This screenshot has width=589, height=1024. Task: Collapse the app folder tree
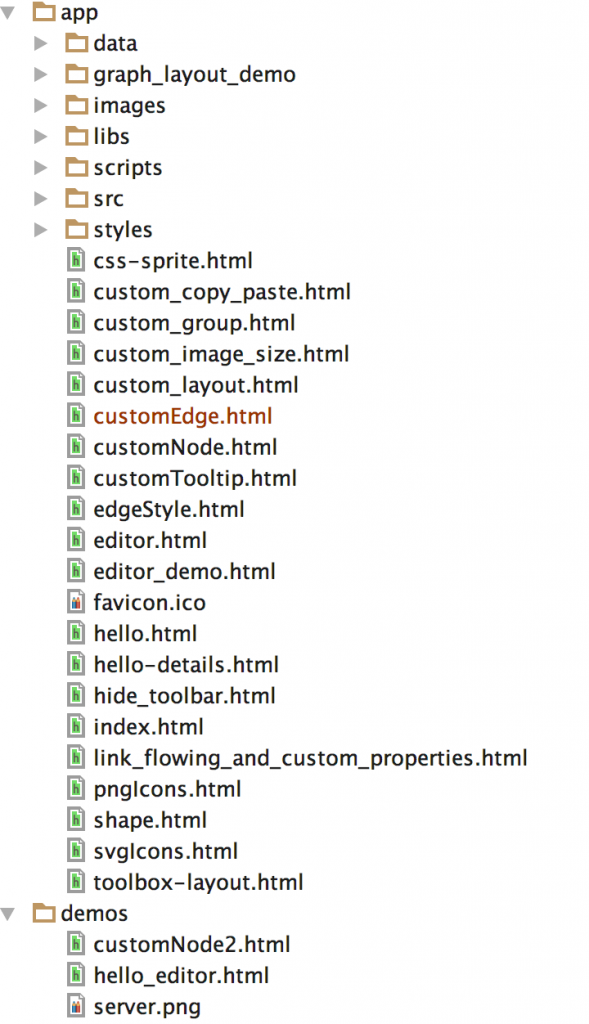(x=8, y=12)
